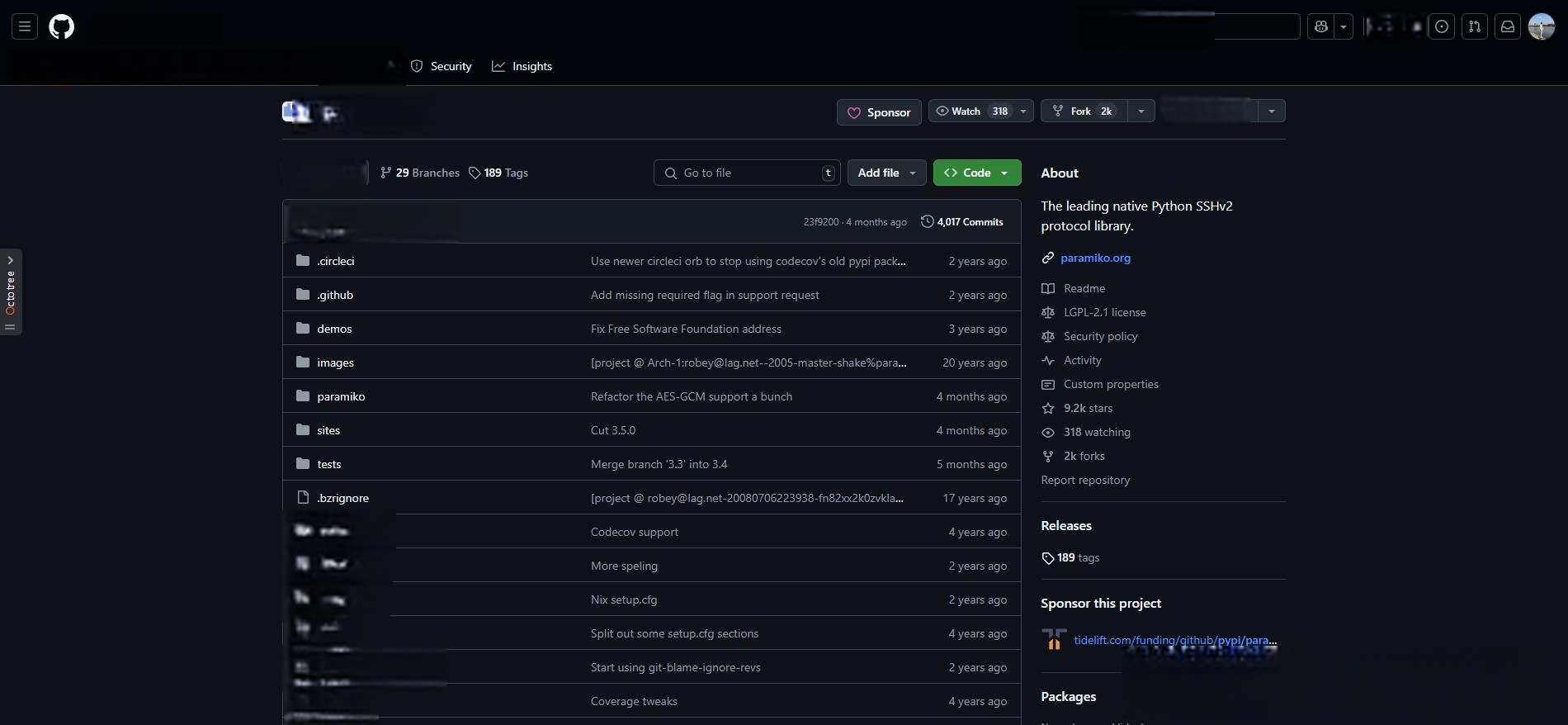Click the demos folder icon
This screenshot has height=725, width=1568.
pos(303,329)
